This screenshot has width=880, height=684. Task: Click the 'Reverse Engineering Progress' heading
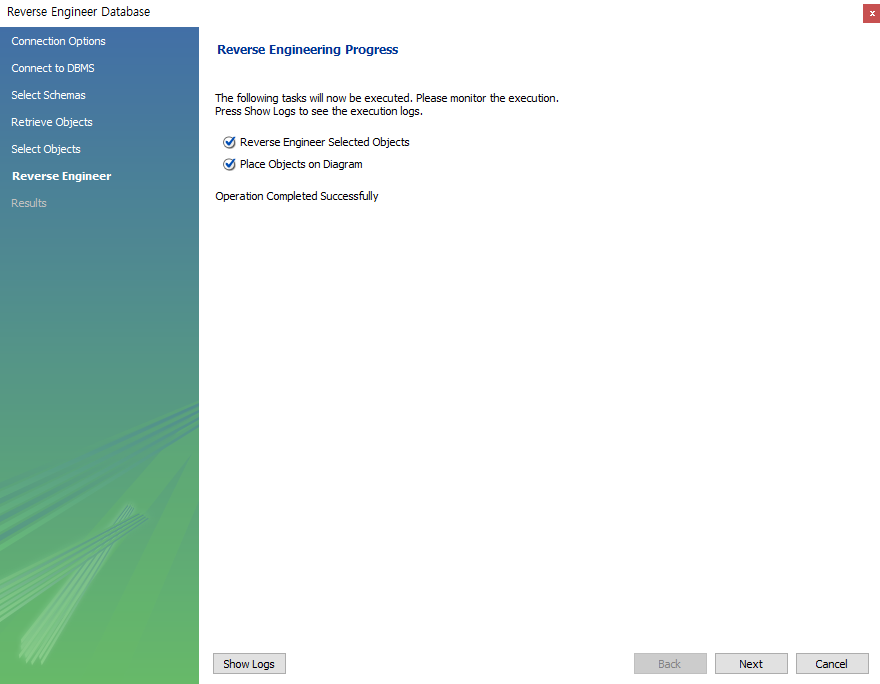pyautogui.click(x=308, y=49)
